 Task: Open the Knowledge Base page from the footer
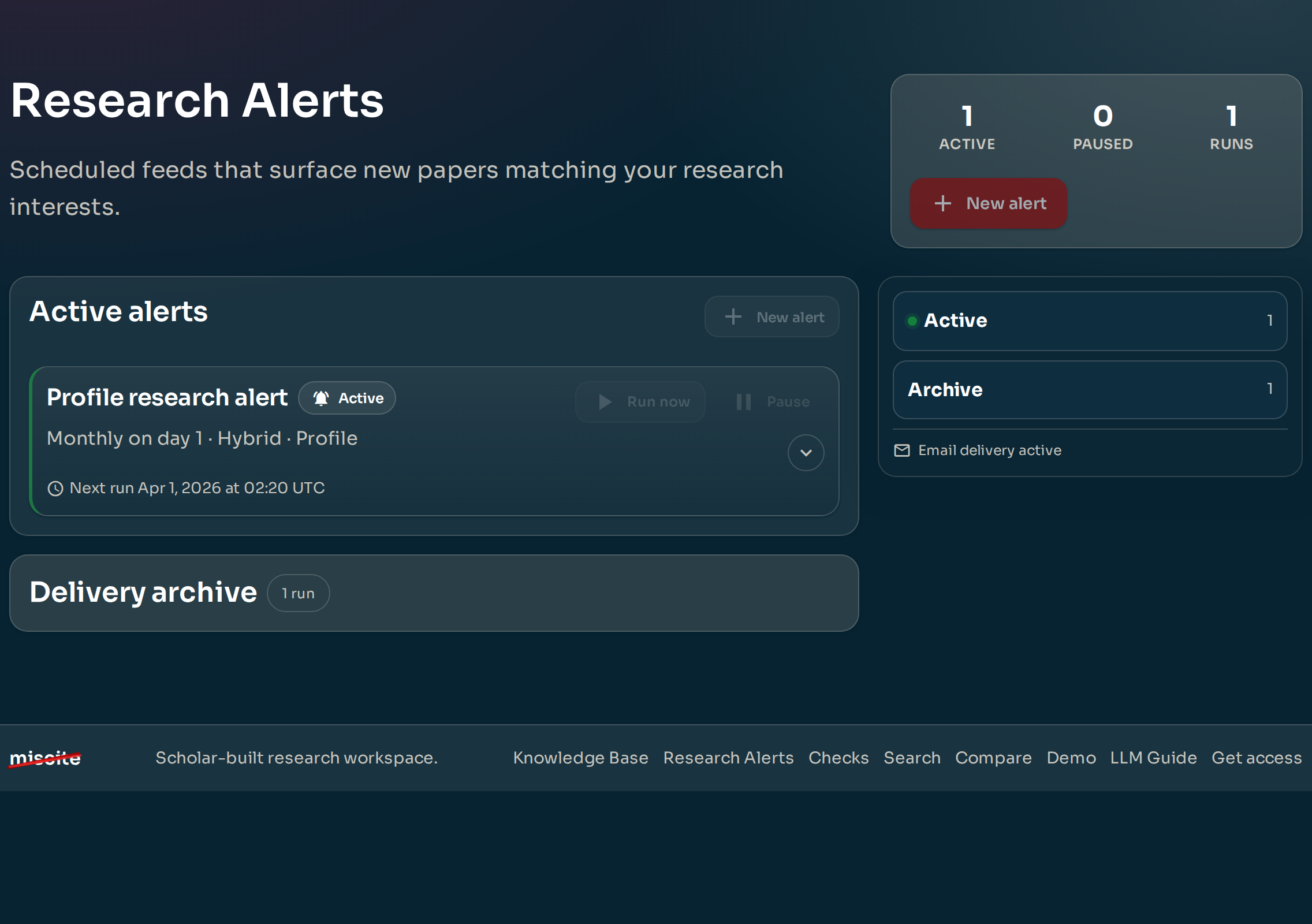pos(580,758)
